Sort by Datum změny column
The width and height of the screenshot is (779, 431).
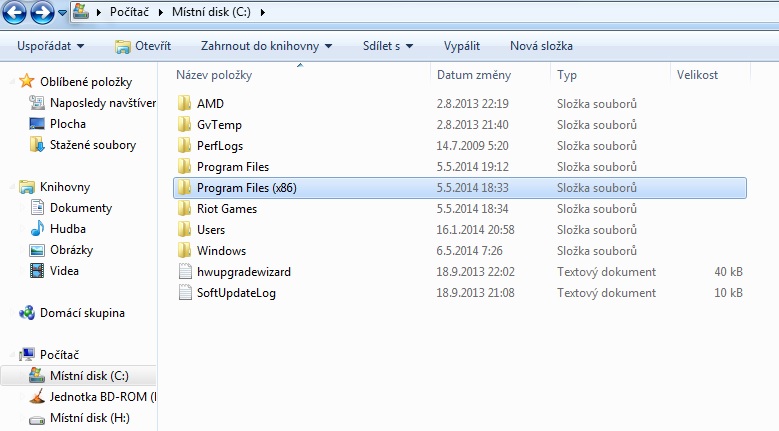(x=473, y=75)
